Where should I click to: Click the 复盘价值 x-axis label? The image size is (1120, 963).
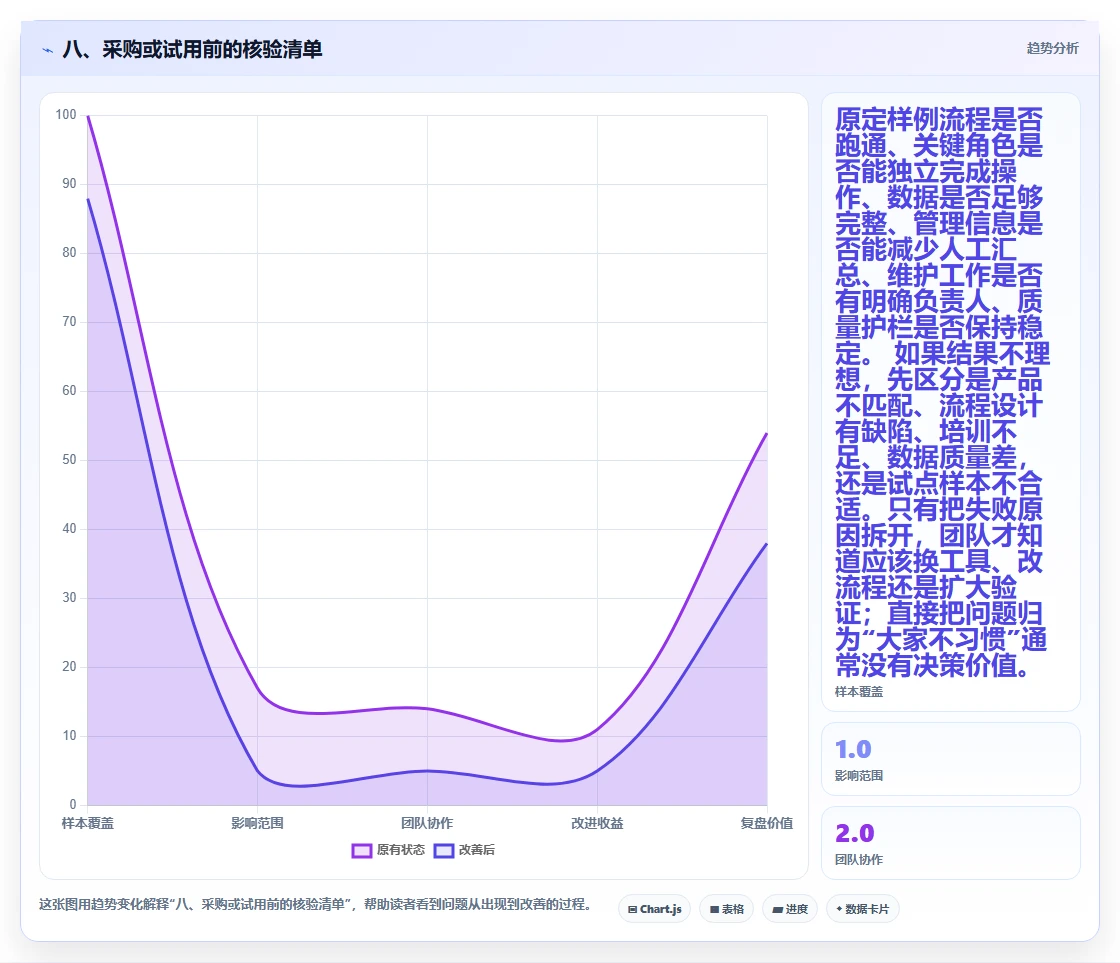(766, 823)
